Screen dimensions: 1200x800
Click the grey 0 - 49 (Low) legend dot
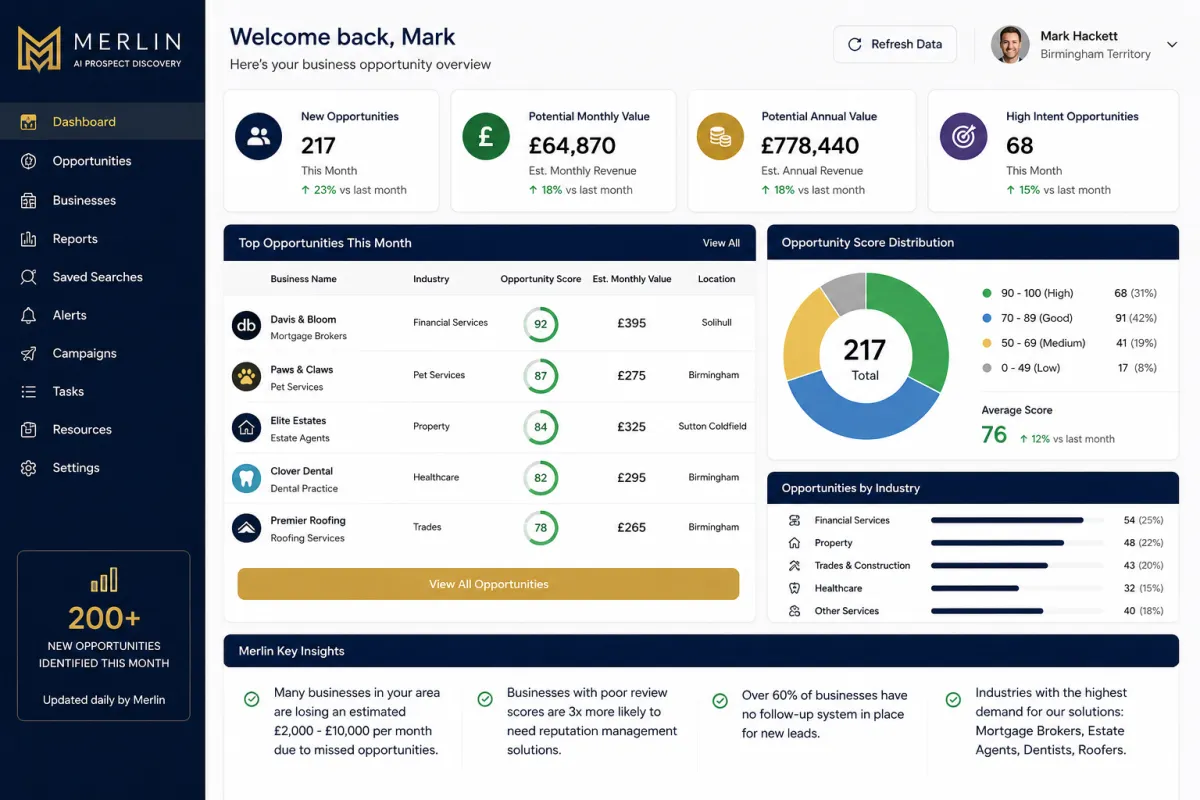click(987, 368)
